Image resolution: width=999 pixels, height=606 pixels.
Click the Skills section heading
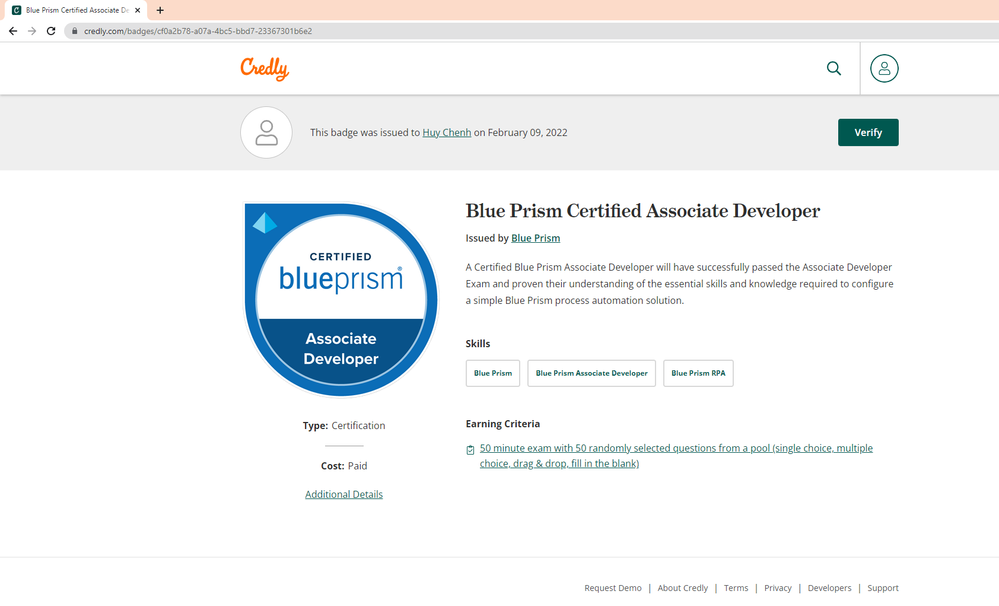tap(478, 344)
